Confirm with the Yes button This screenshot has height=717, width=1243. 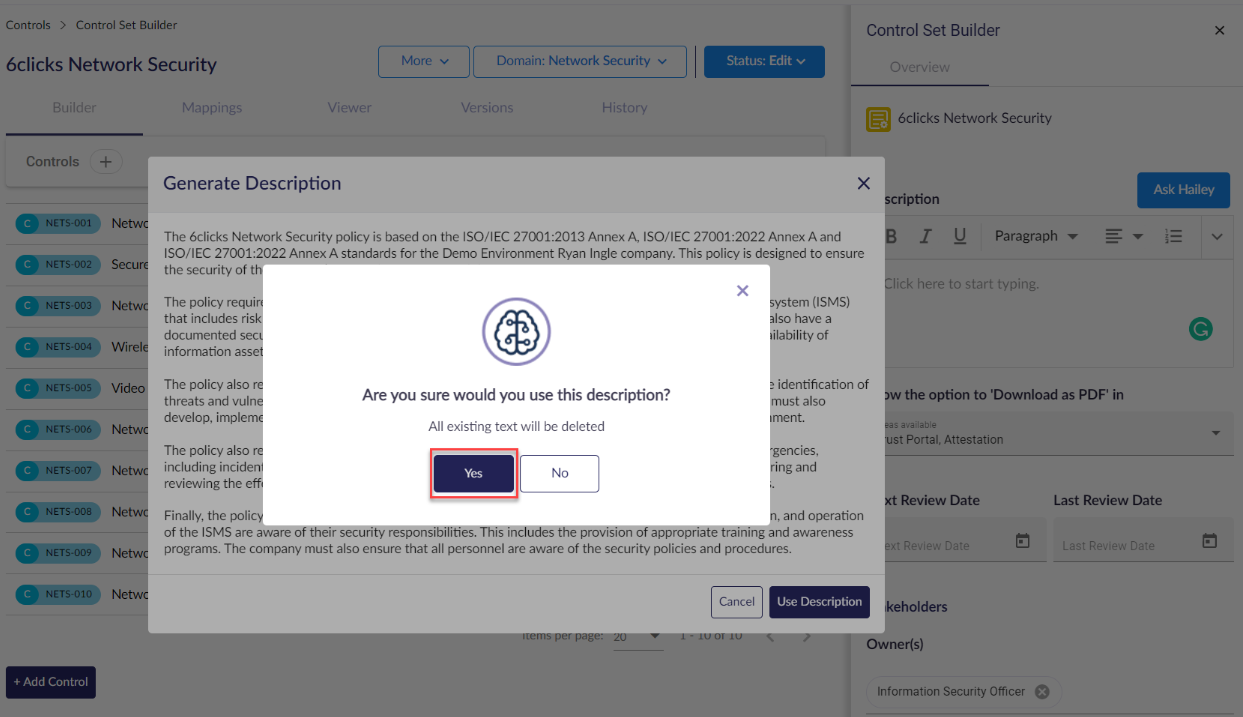pos(474,473)
